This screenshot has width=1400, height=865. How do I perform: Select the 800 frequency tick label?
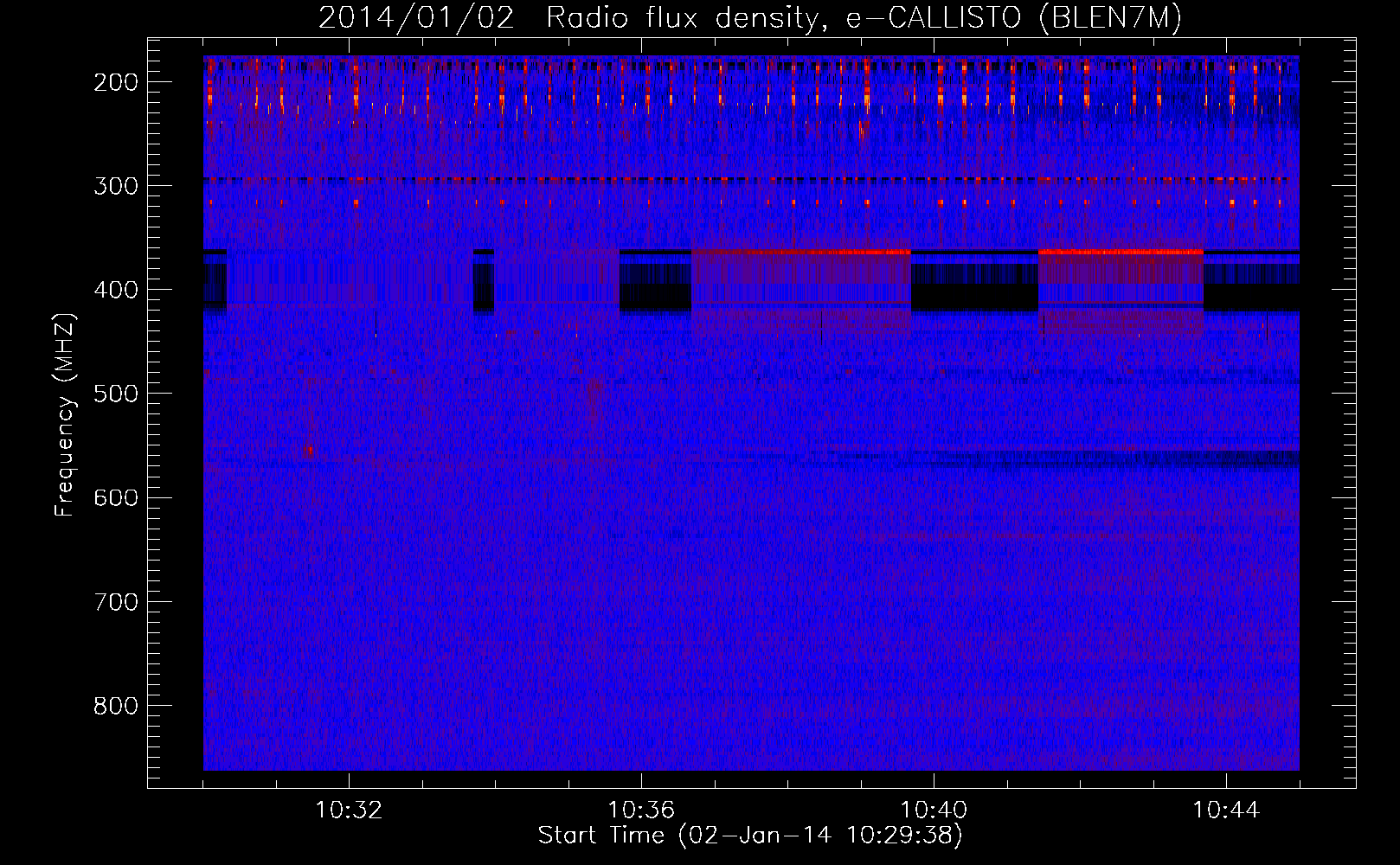pyautogui.click(x=116, y=706)
